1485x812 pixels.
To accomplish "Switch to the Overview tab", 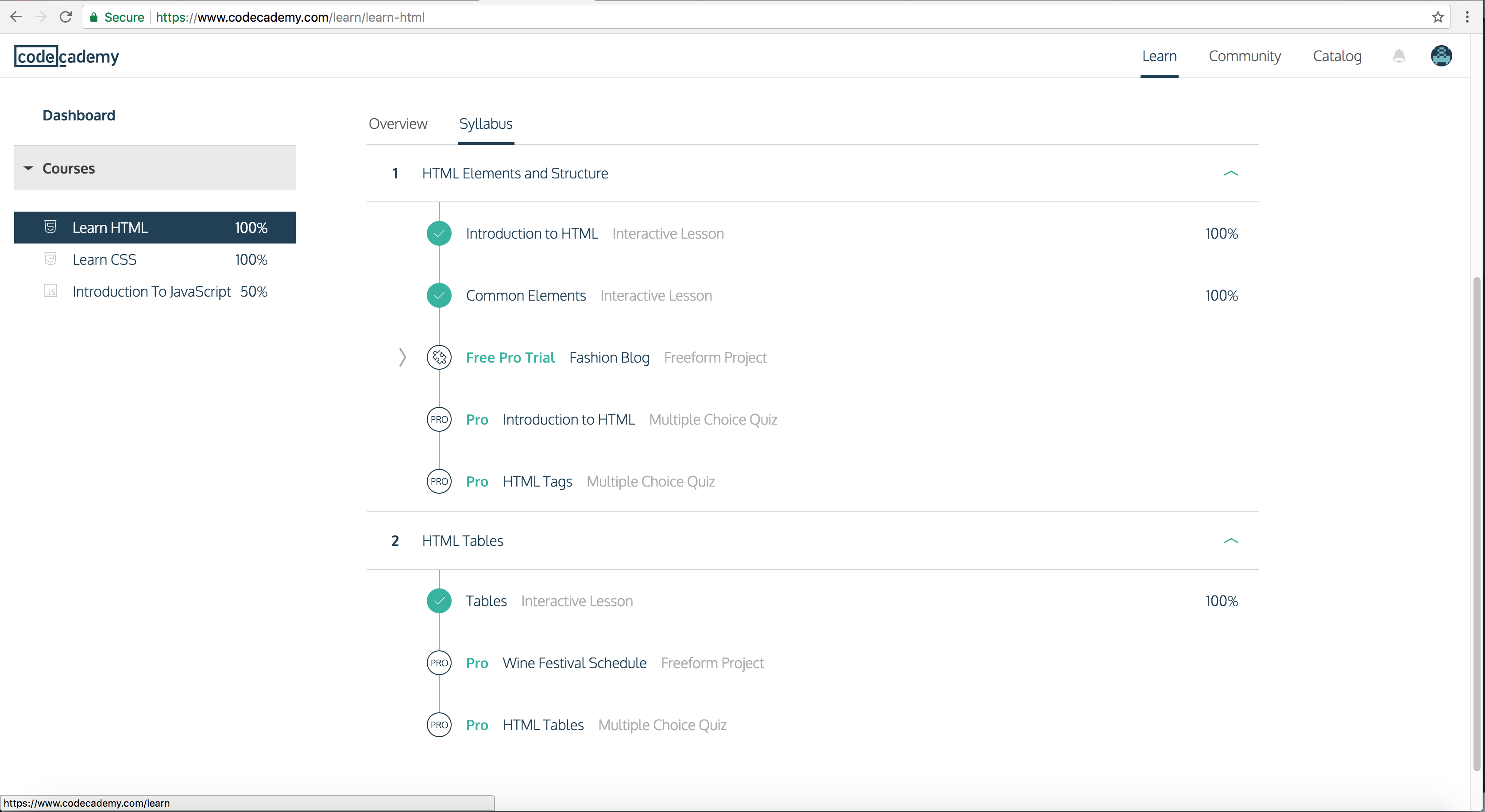I will [398, 124].
